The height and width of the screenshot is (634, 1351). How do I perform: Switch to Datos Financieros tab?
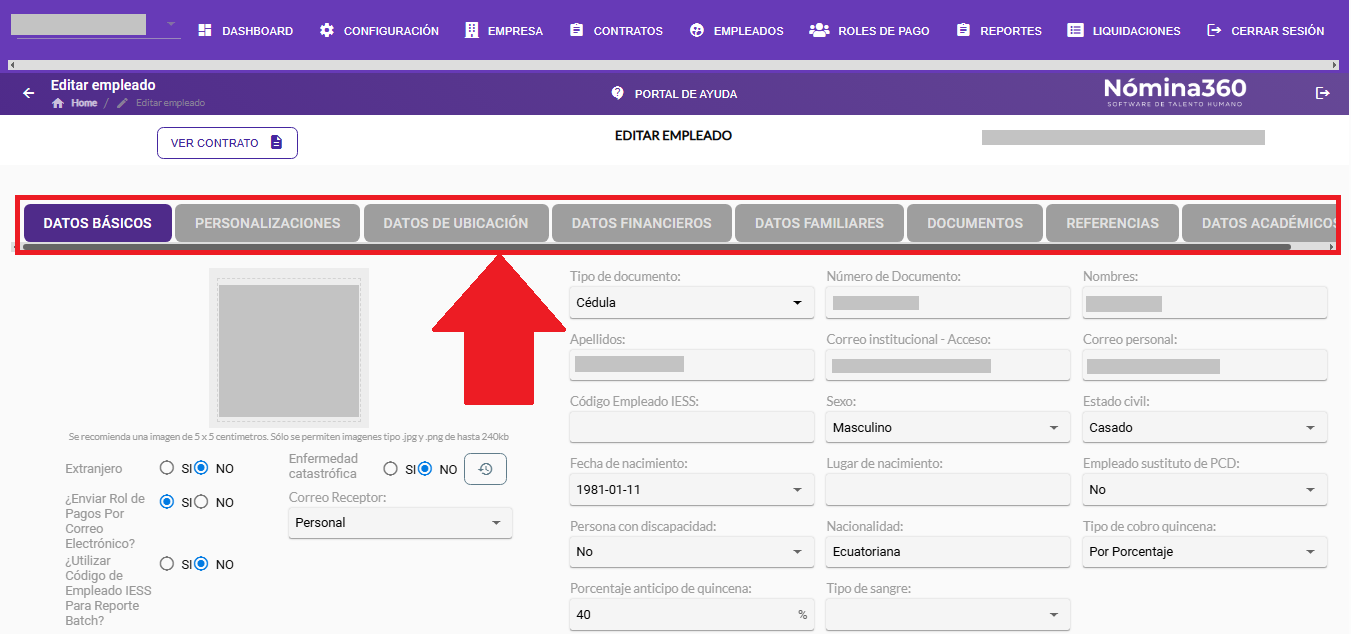[x=642, y=223]
